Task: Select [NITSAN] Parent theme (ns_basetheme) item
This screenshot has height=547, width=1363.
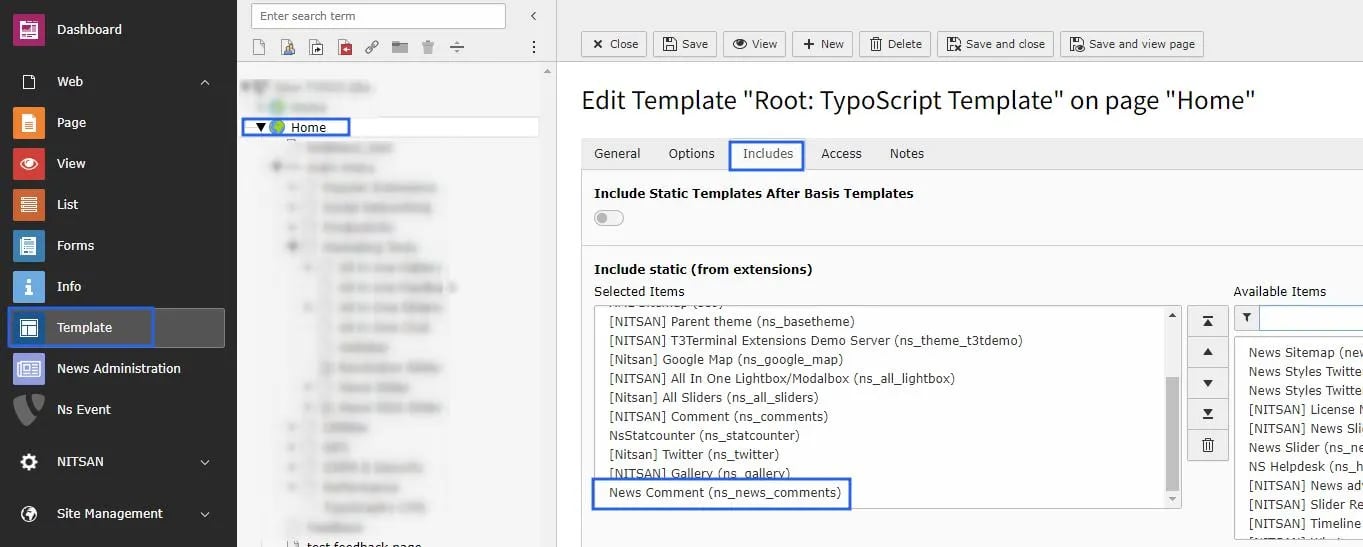Action: click(x=731, y=322)
